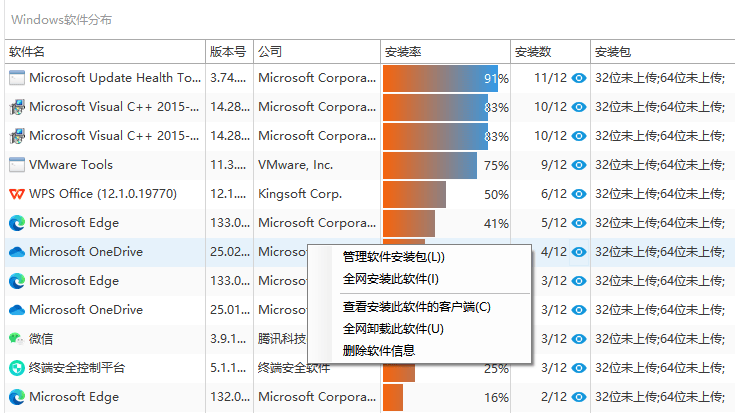Click the 公司 column header
The height and width of the screenshot is (413, 735).
pyautogui.click(x=317, y=52)
